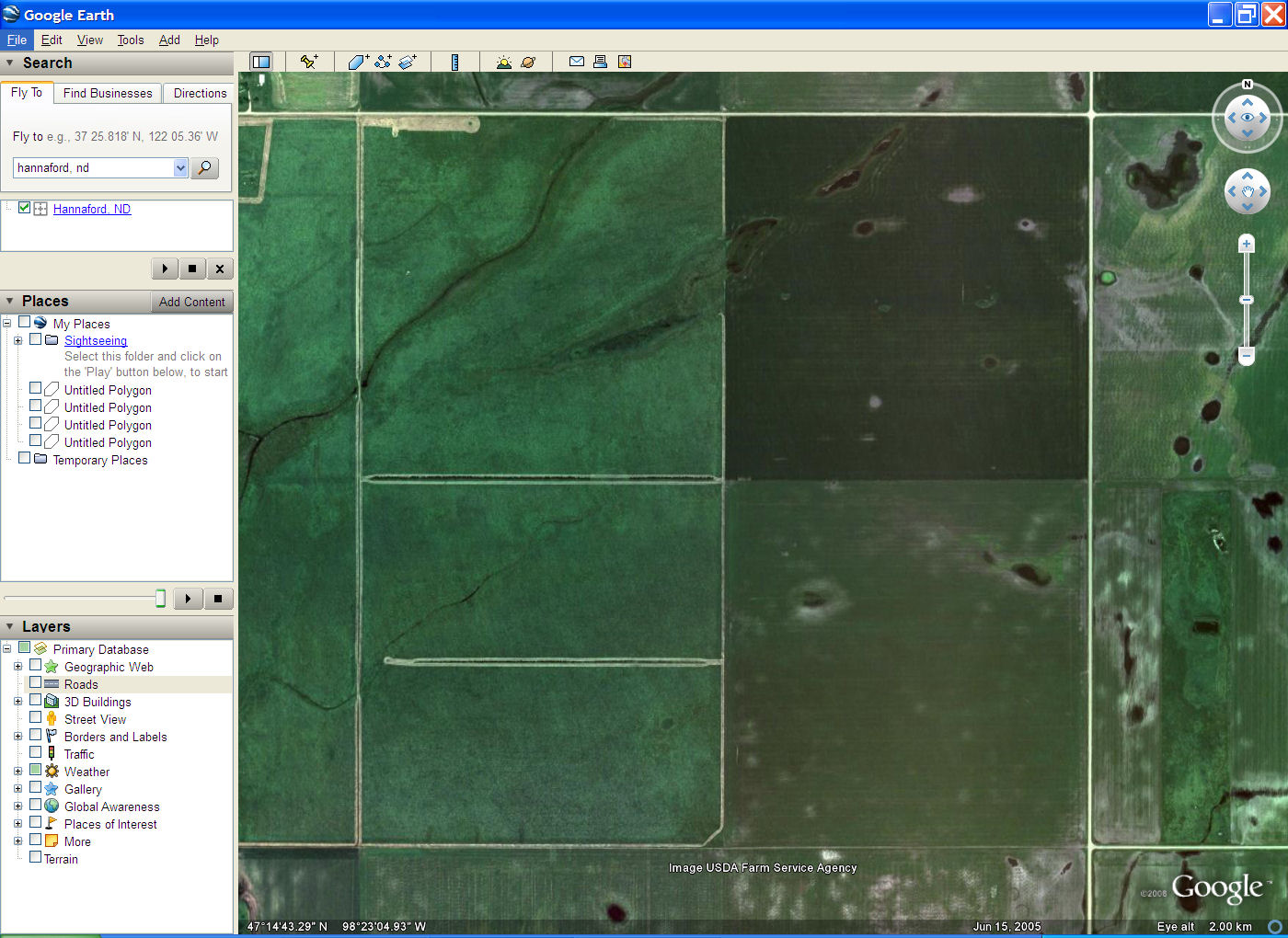Viewport: 1288px width, 938px height.
Task: Click the Fly To search input field
Action: pyautogui.click(x=94, y=167)
